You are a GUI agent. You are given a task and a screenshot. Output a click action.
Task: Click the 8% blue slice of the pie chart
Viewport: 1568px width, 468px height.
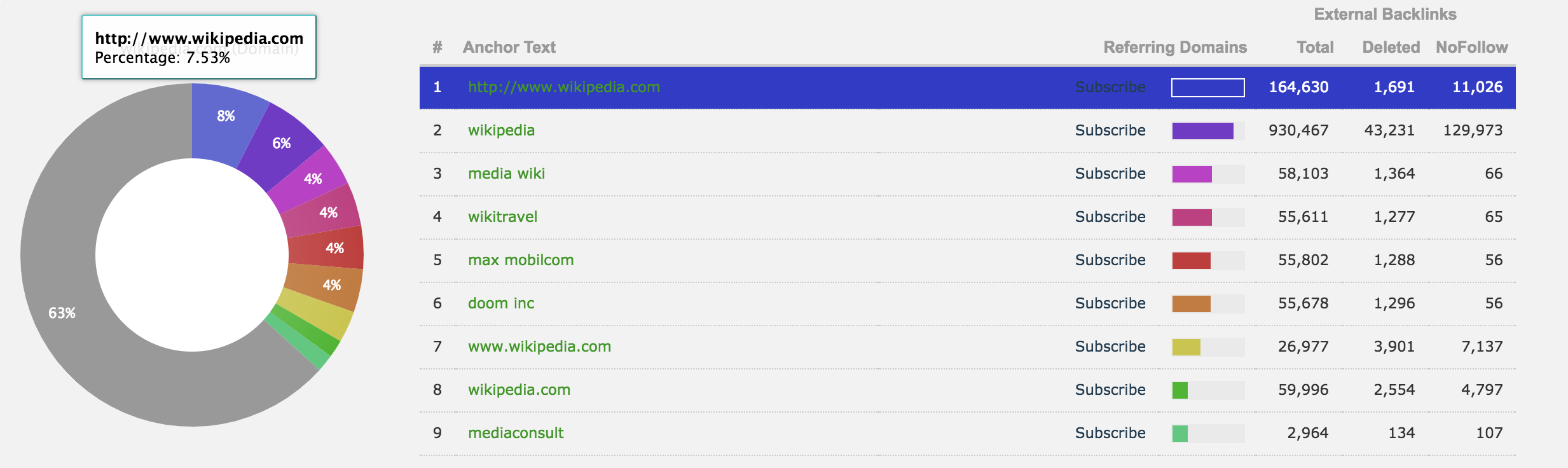pos(226,116)
